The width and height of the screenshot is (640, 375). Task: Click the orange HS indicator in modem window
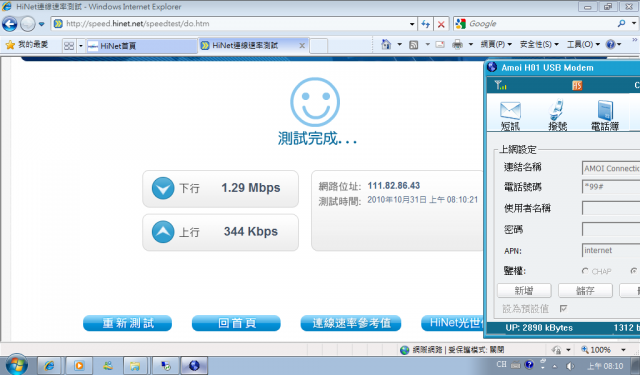pyautogui.click(x=577, y=85)
